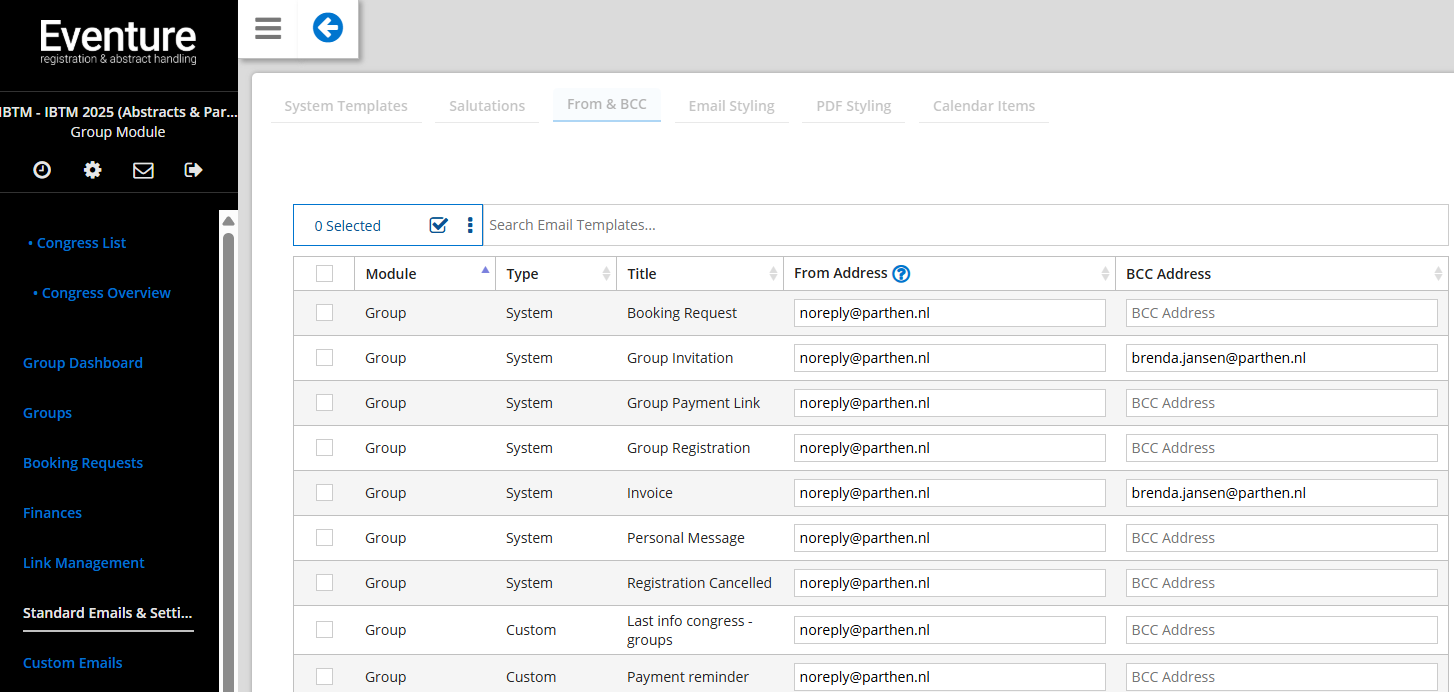1454x692 pixels.
Task: Click the sidebar scroll up arrow
Action: coord(229,220)
